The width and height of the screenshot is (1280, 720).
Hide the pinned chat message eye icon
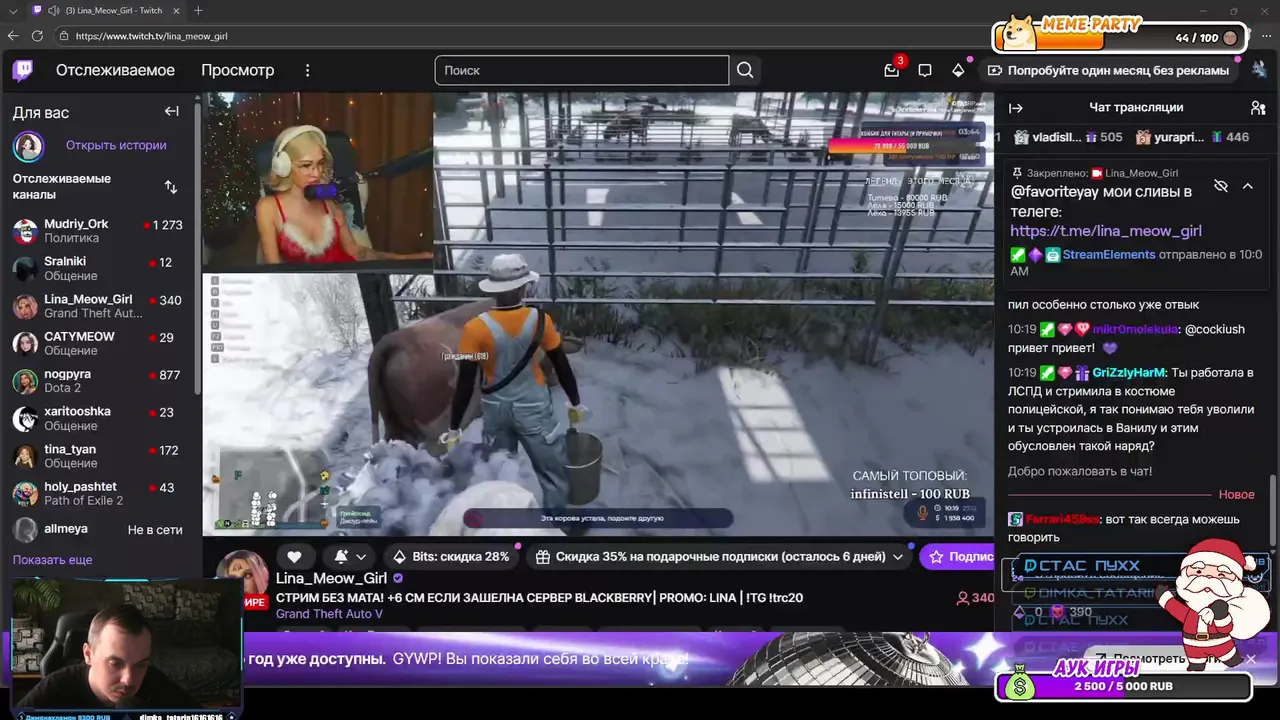tap(1221, 186)
